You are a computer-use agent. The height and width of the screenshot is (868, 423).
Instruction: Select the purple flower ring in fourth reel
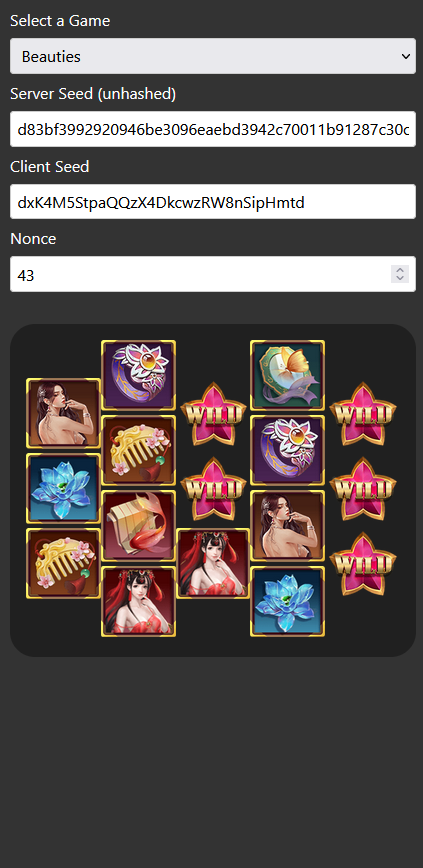287,451
